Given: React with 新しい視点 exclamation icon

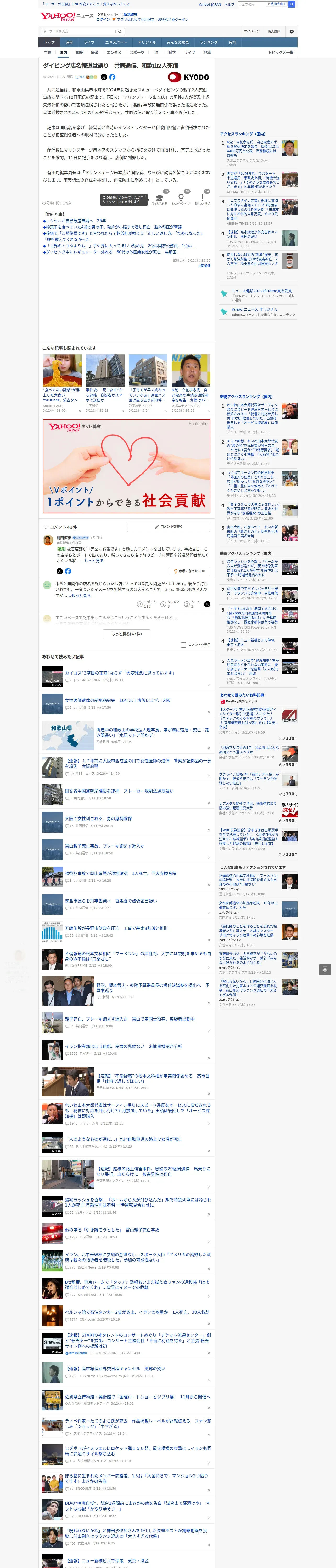Looking at the screenshot, I should pyautogui.click(x=203, y=198).
